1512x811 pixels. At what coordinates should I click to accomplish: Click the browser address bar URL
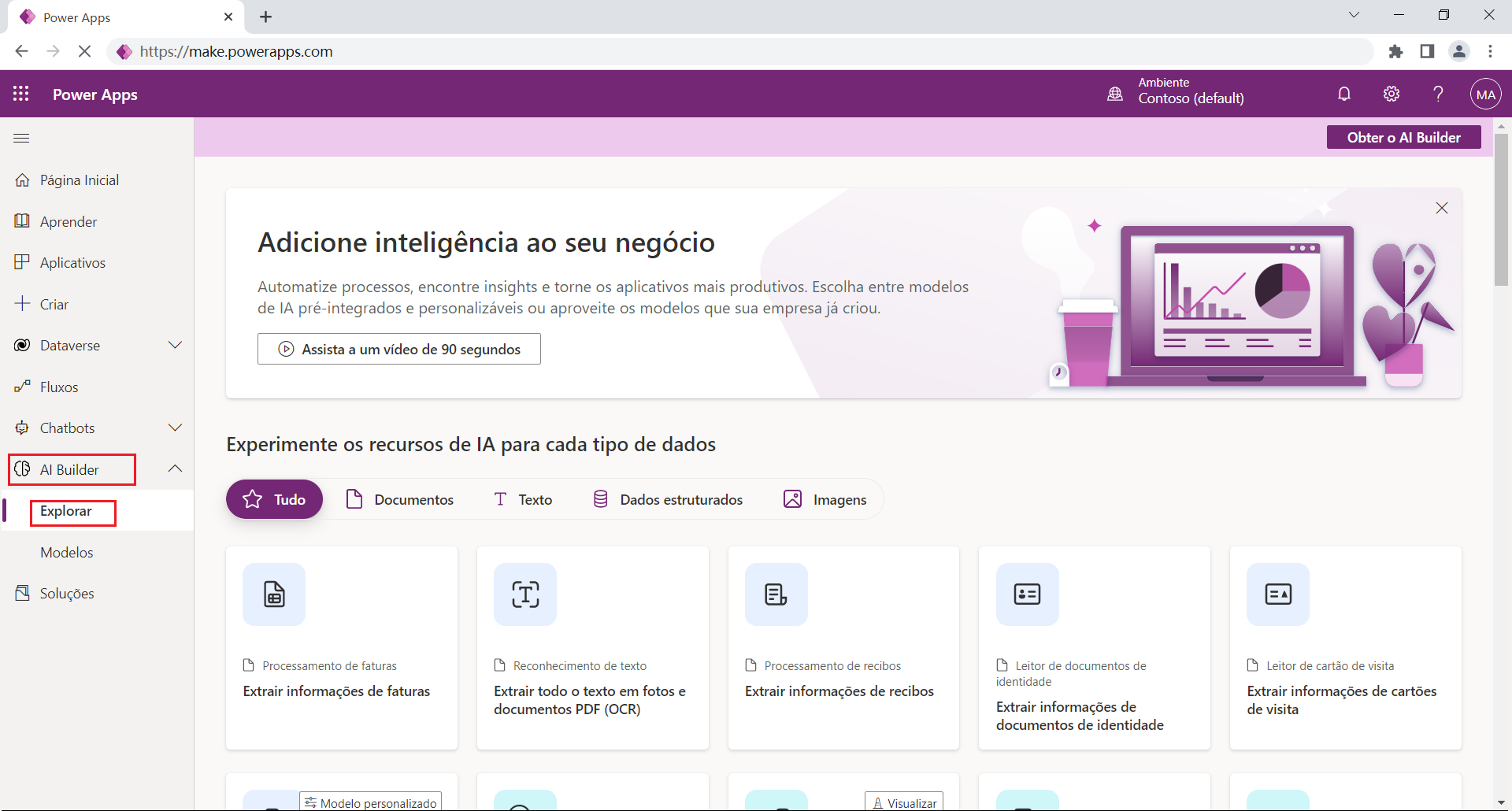[x=236, y=51]
